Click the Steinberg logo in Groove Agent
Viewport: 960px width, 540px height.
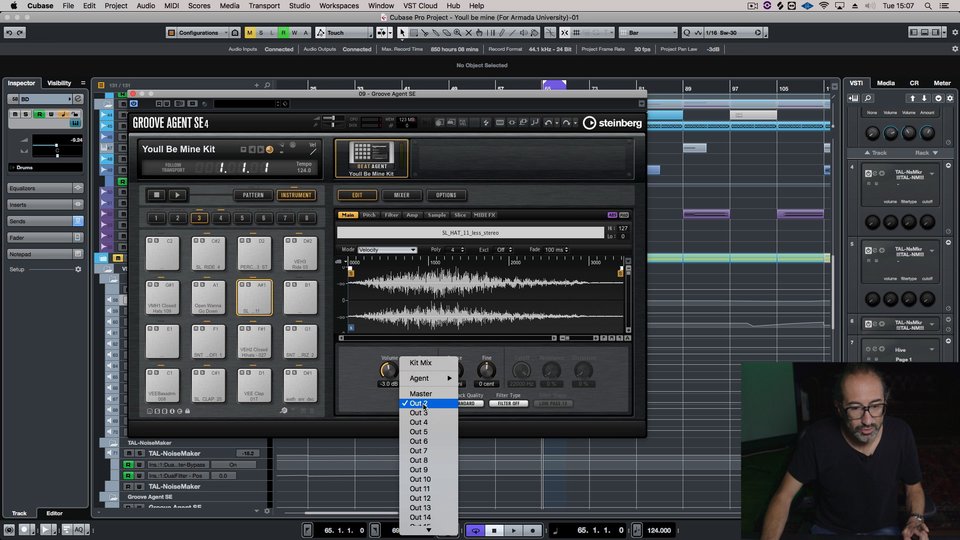click(612, 123)
